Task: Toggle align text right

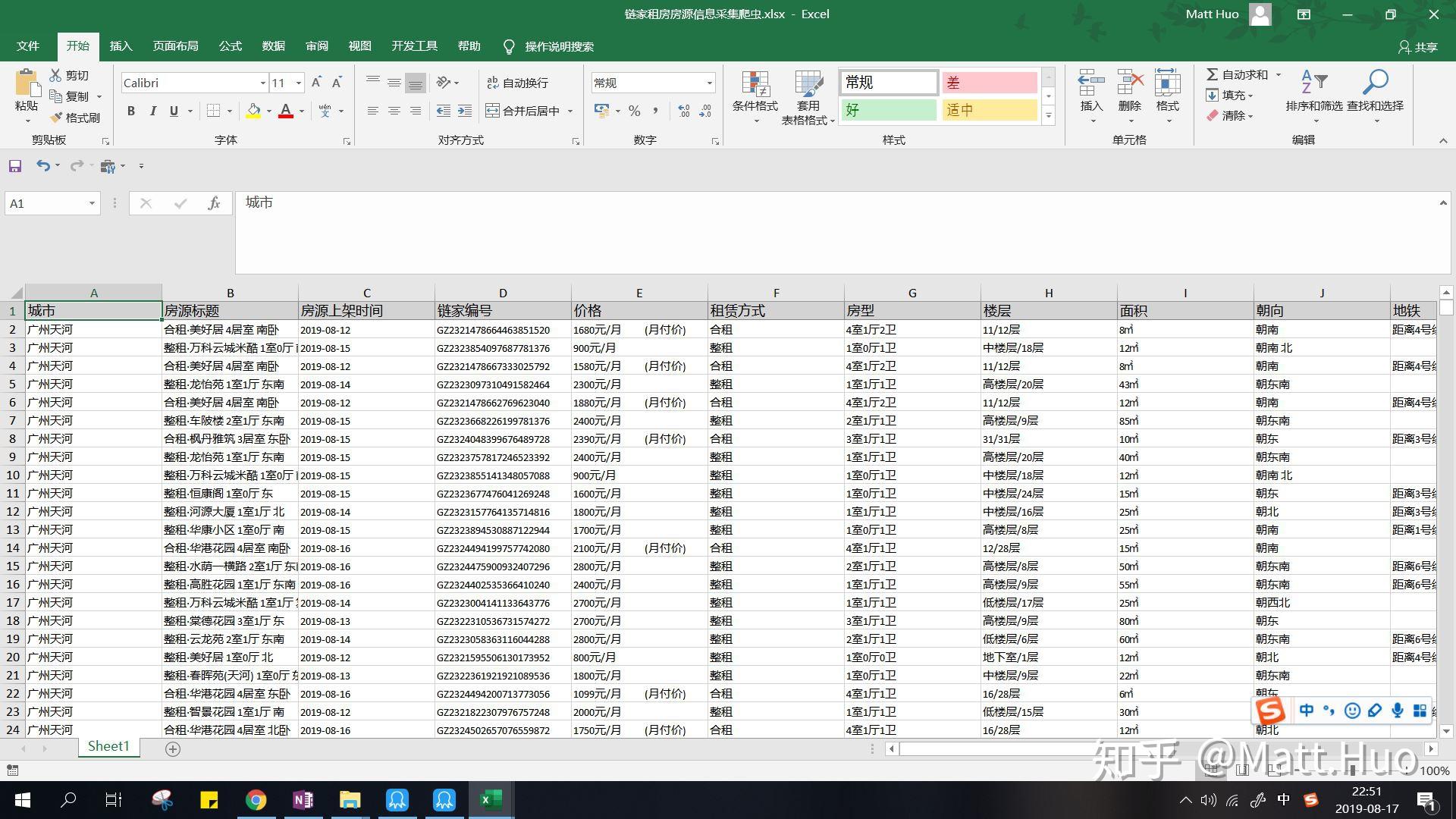Action: [x=415, y=111]
